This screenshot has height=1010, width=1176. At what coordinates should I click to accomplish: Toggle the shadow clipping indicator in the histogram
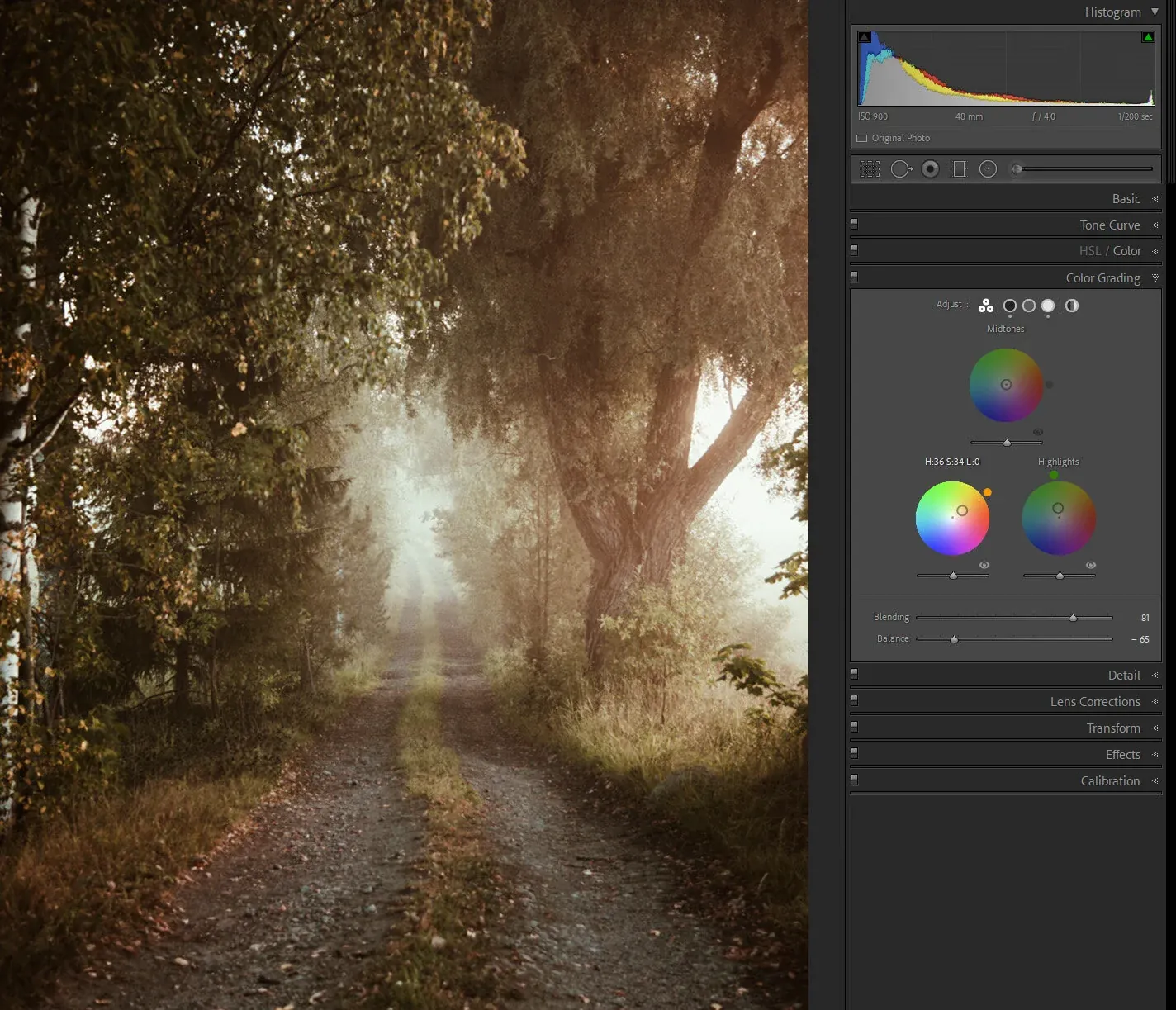pyautogui.click(x=865, y=37)
